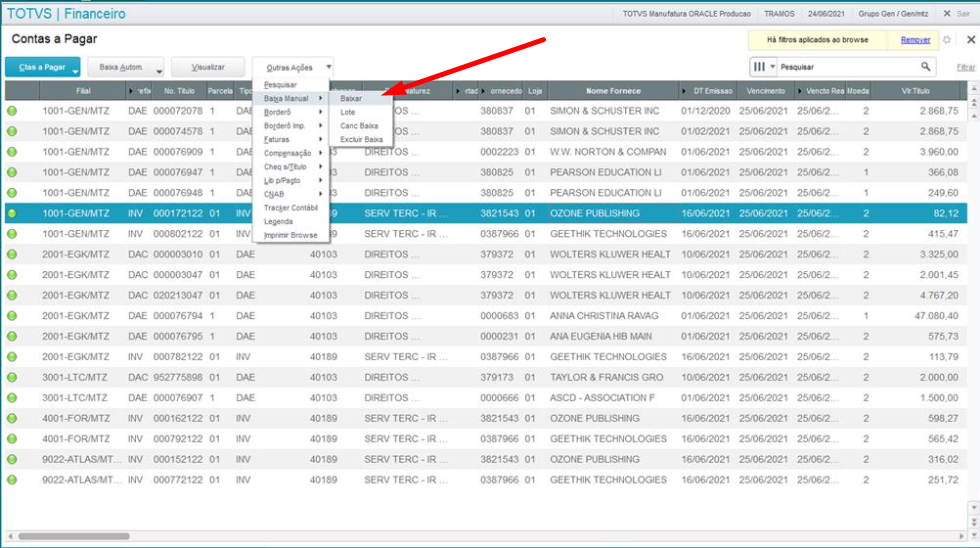Click vertical scrollbar down arrow
The image size is (980, 548).
[x=973, y=507]
